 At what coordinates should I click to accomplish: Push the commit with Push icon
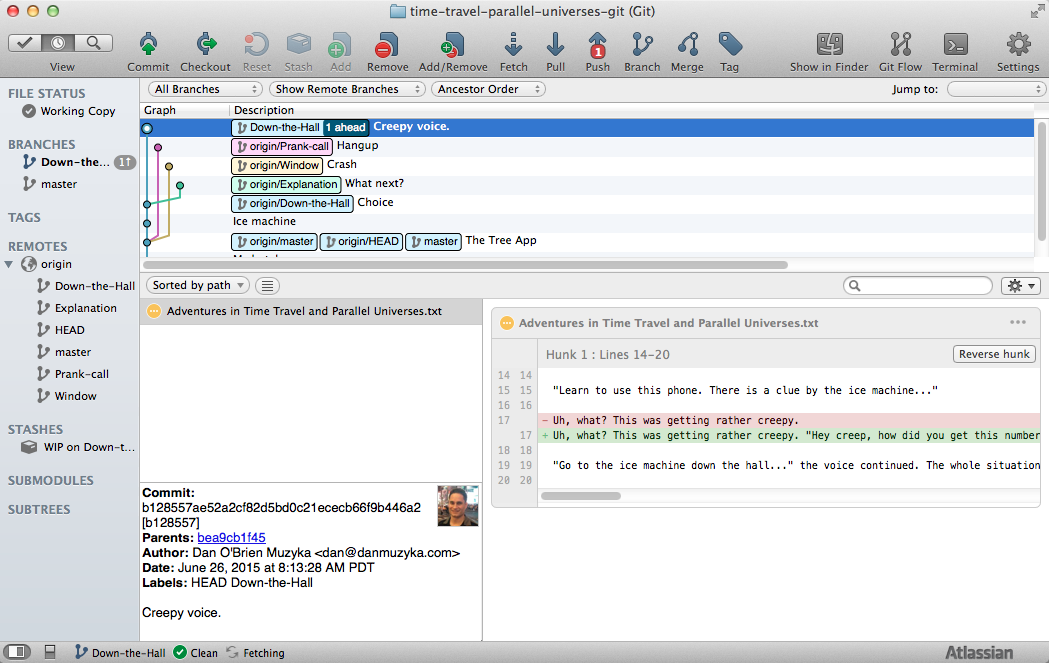click(x=597, y=45)
